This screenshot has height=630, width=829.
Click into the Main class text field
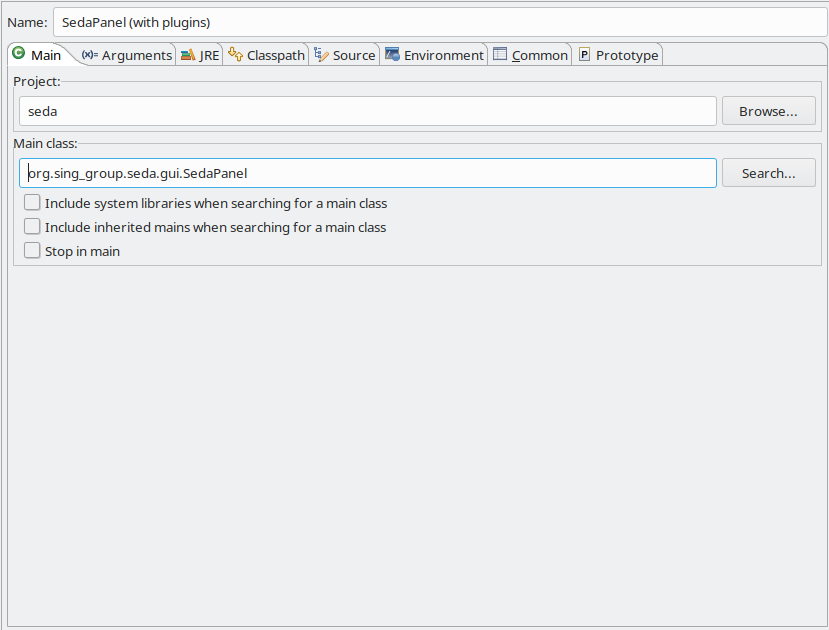[367, 173]
